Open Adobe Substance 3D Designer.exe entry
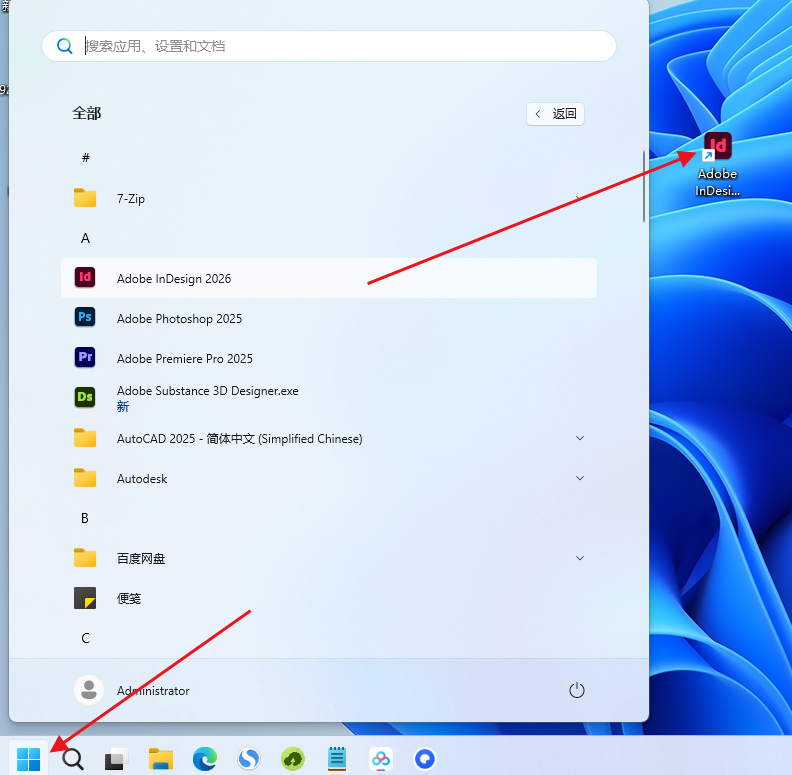 [x=329, y=398]
